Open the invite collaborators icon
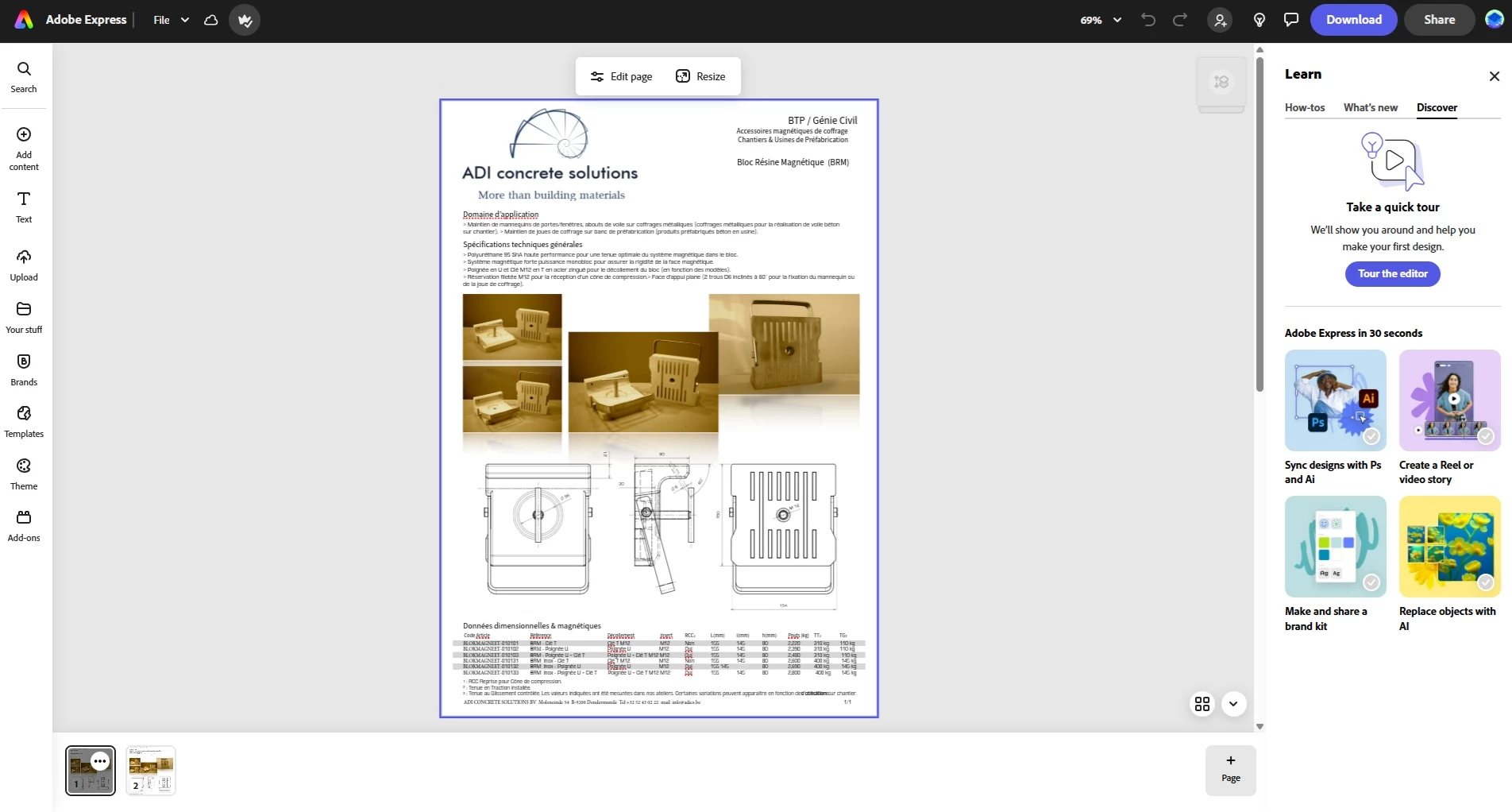The image size is (1512, 812). coord(1221,20)
